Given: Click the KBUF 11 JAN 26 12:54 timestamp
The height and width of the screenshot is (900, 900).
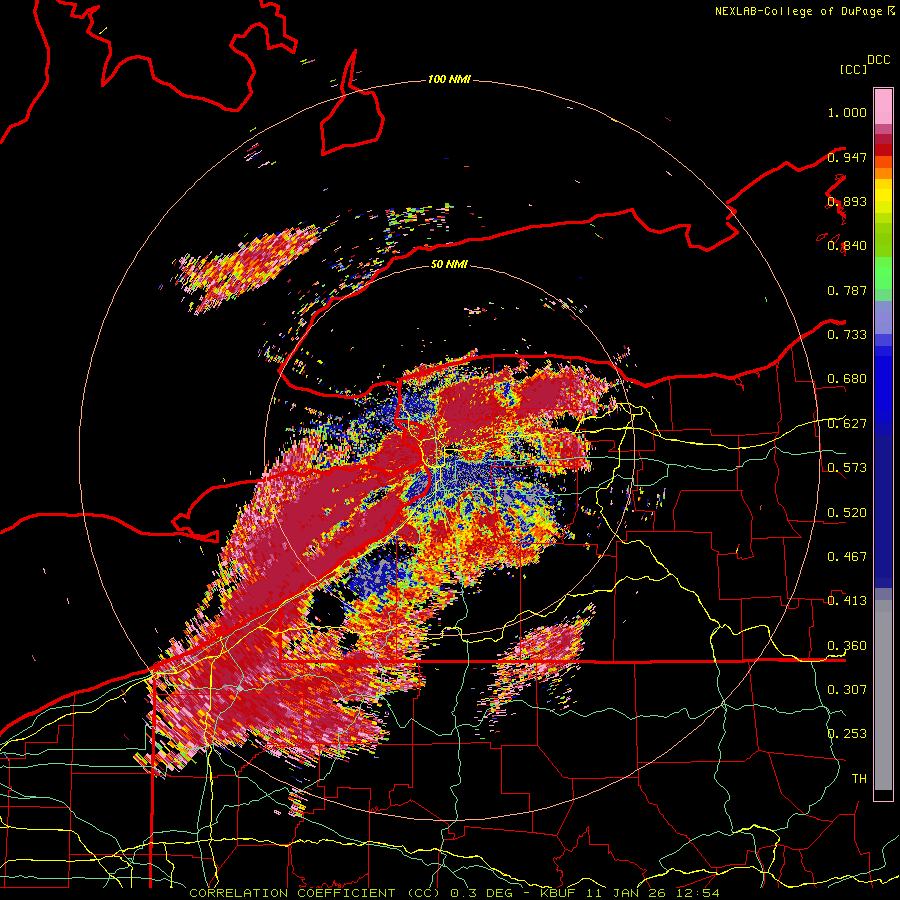Looking at the screenshot, I should (x=630, y=893).
